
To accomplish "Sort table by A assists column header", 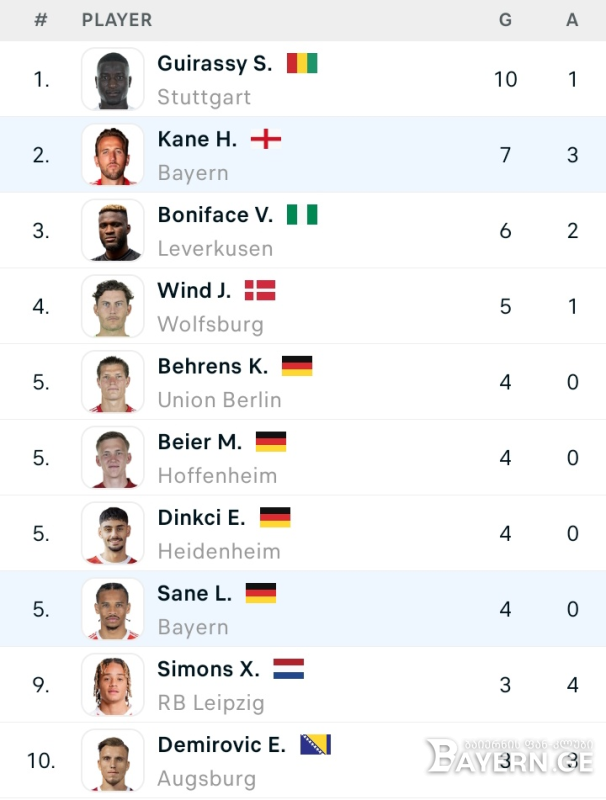I will (x=572, y=20).
